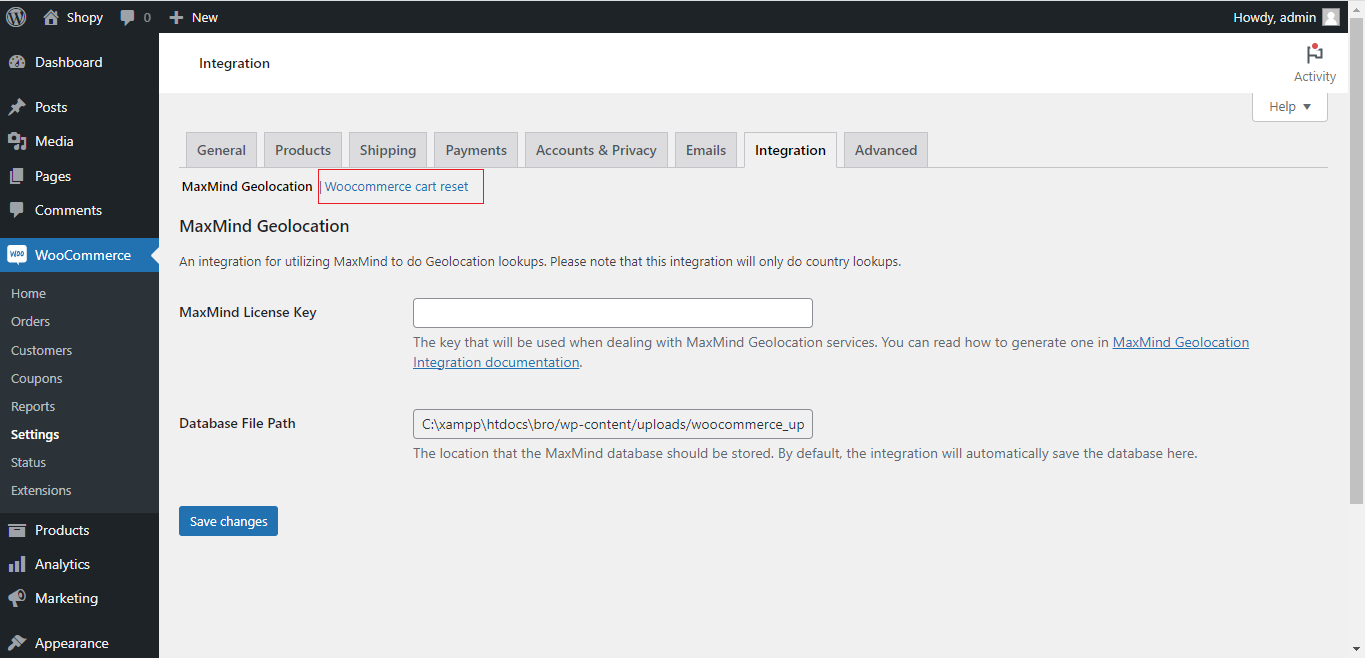1365x658 pixels.
Task: Click the Pages icon in sidebar
Action: tap(17, 176)
